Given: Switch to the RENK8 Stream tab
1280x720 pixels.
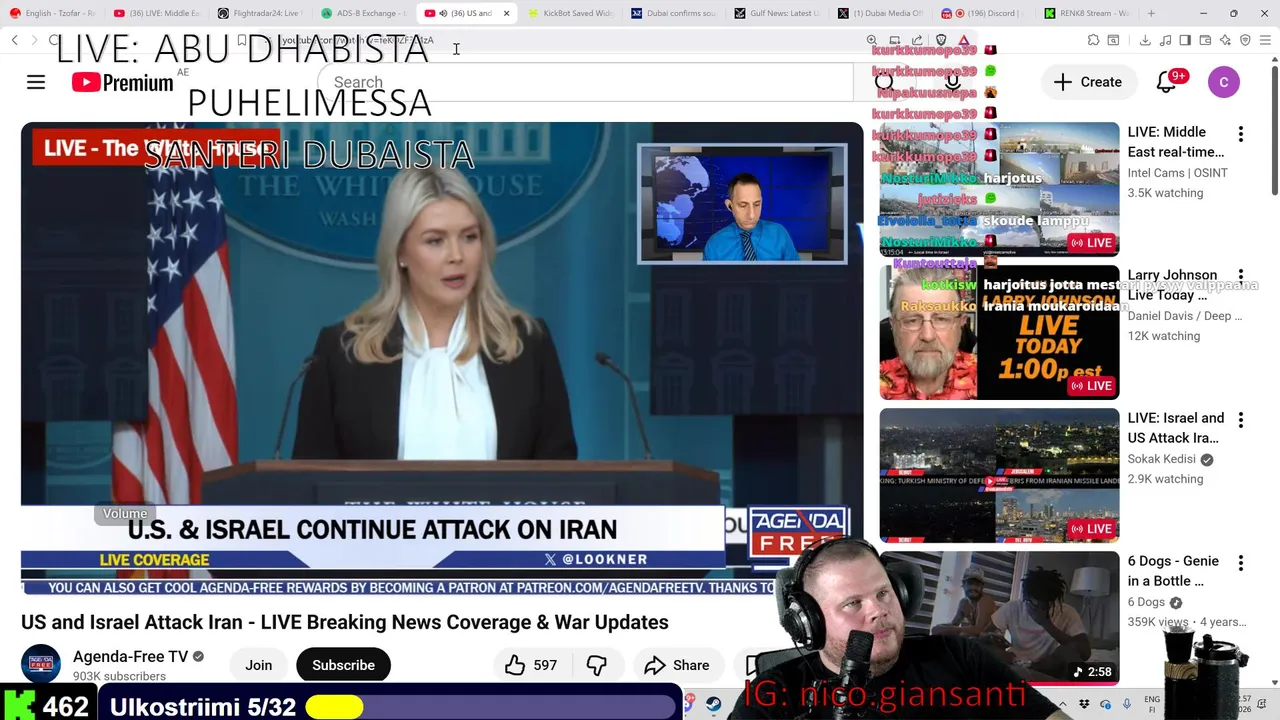Looking at the screenshot, I should (x=1087, y=13).
